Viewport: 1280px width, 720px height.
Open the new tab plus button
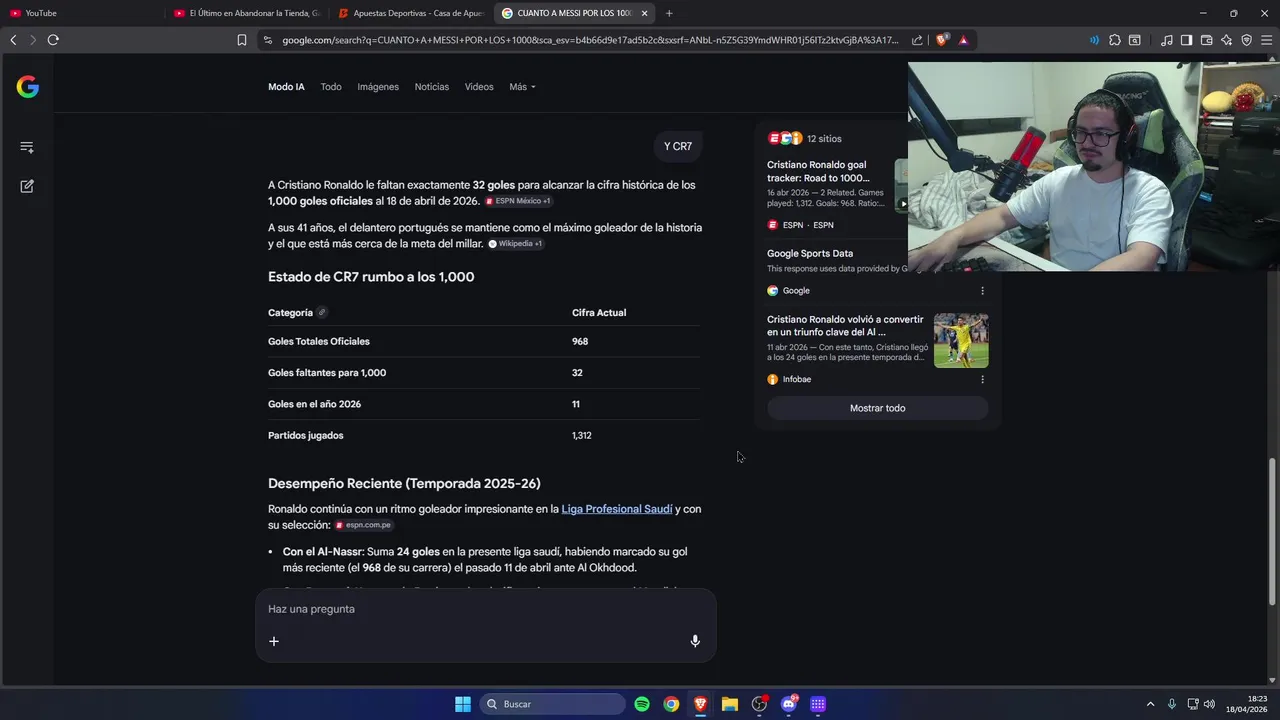[669, 13]
